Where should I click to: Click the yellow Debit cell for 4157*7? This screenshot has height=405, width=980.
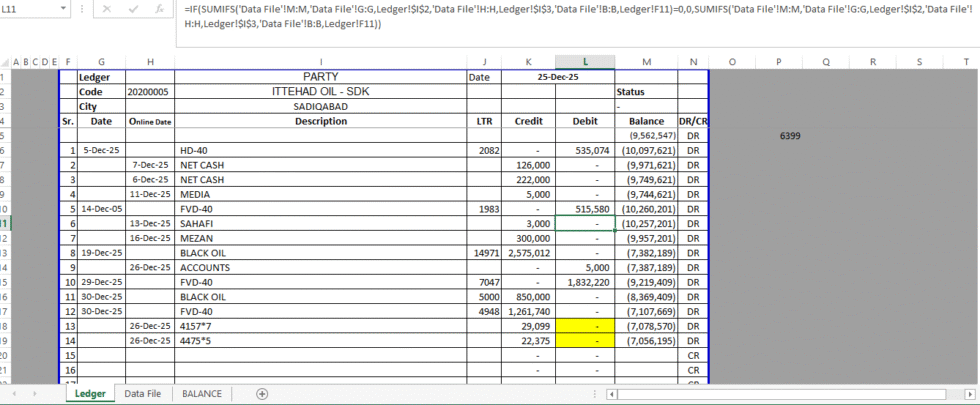coord(585,326)
